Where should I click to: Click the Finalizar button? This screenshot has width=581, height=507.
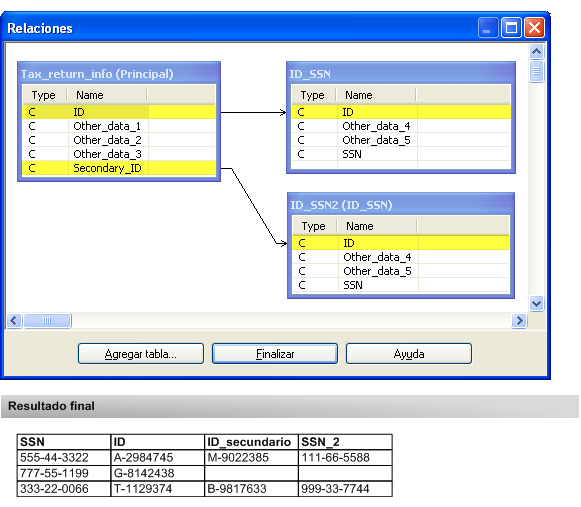(x=275, y=354)
